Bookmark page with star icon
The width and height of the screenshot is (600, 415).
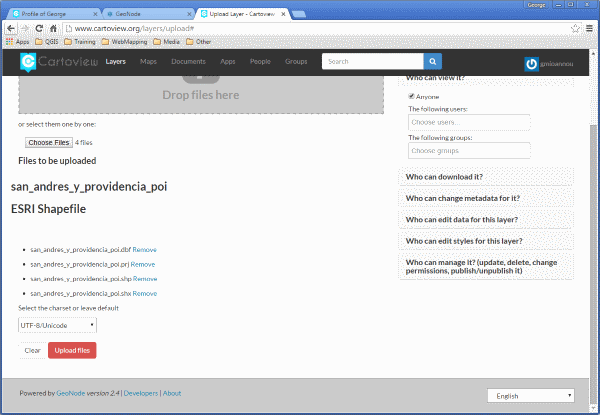(575, 29)
